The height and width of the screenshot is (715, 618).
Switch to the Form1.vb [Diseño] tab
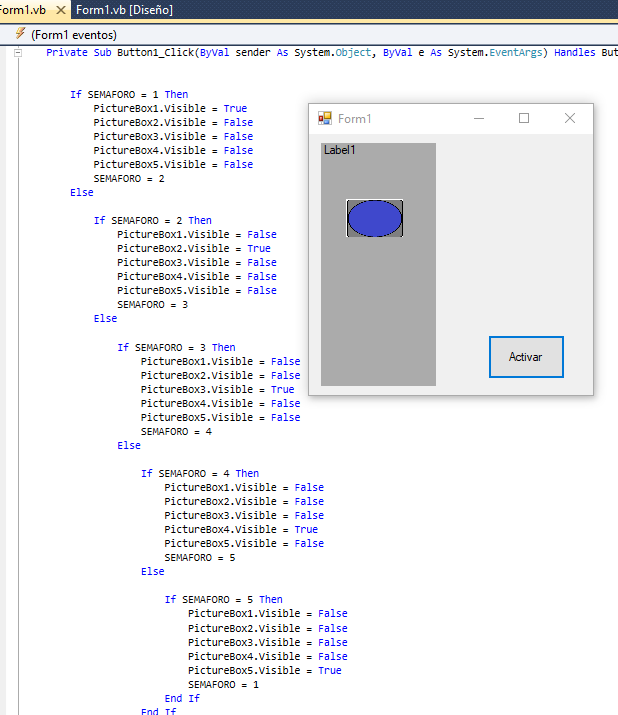click(124, 10)
